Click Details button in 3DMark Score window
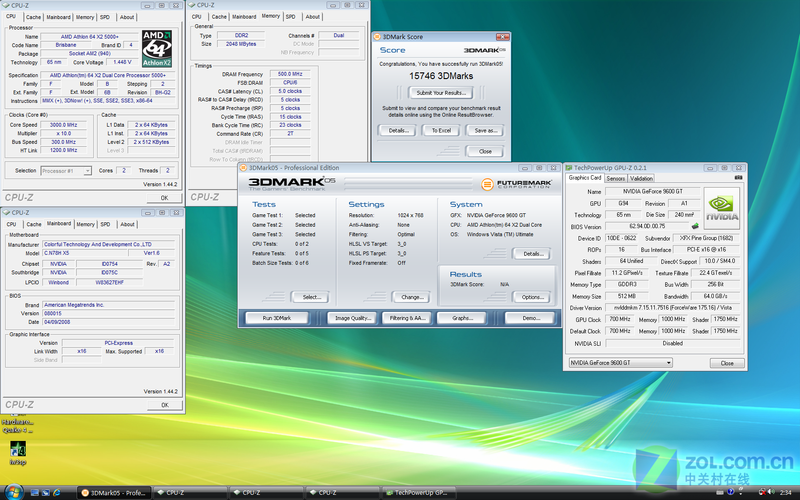The width and height of the screenshot is (800, 500). [398, 131]
